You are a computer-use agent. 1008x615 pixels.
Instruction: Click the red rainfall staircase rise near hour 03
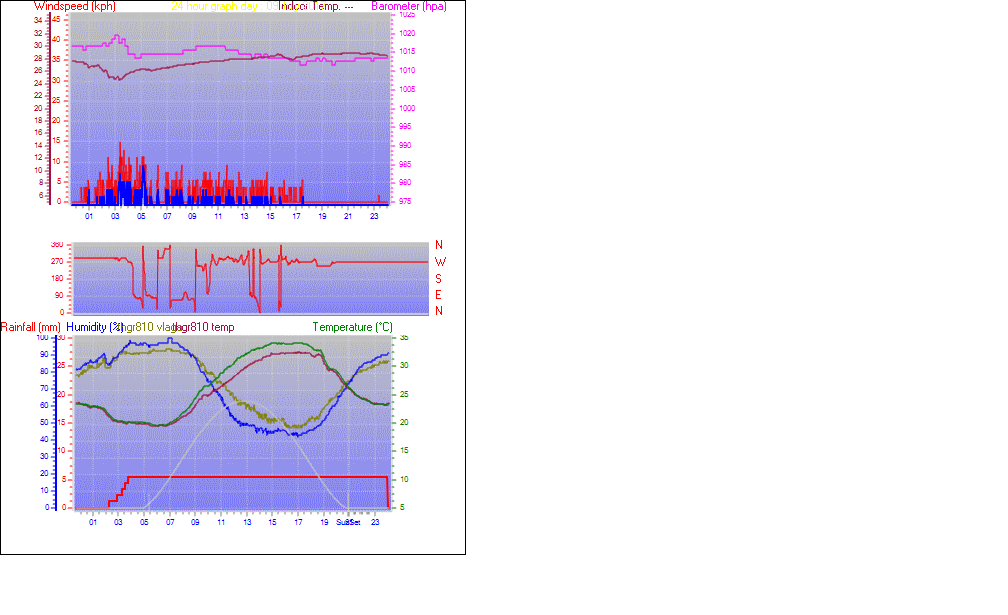pyautogui.click(x=120, y=490)
